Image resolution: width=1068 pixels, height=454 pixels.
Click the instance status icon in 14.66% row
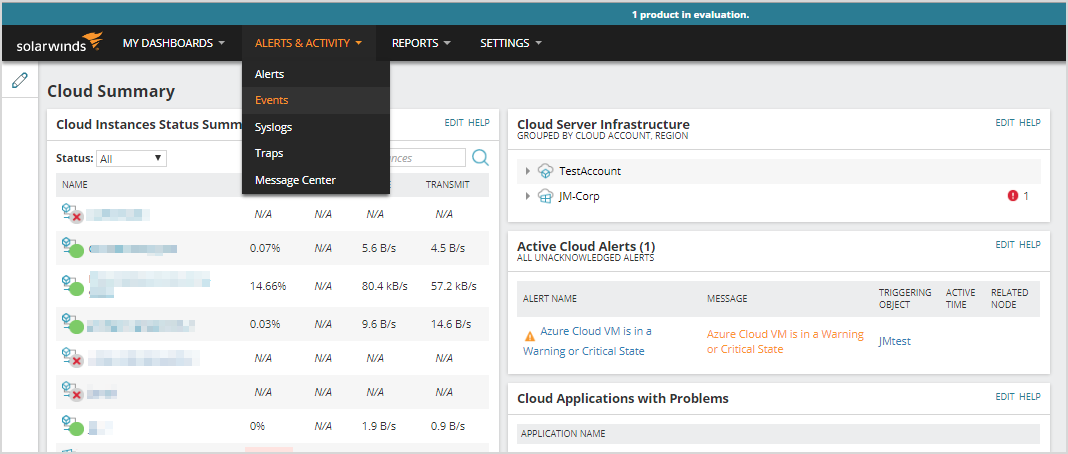click(x=71, y=285)
